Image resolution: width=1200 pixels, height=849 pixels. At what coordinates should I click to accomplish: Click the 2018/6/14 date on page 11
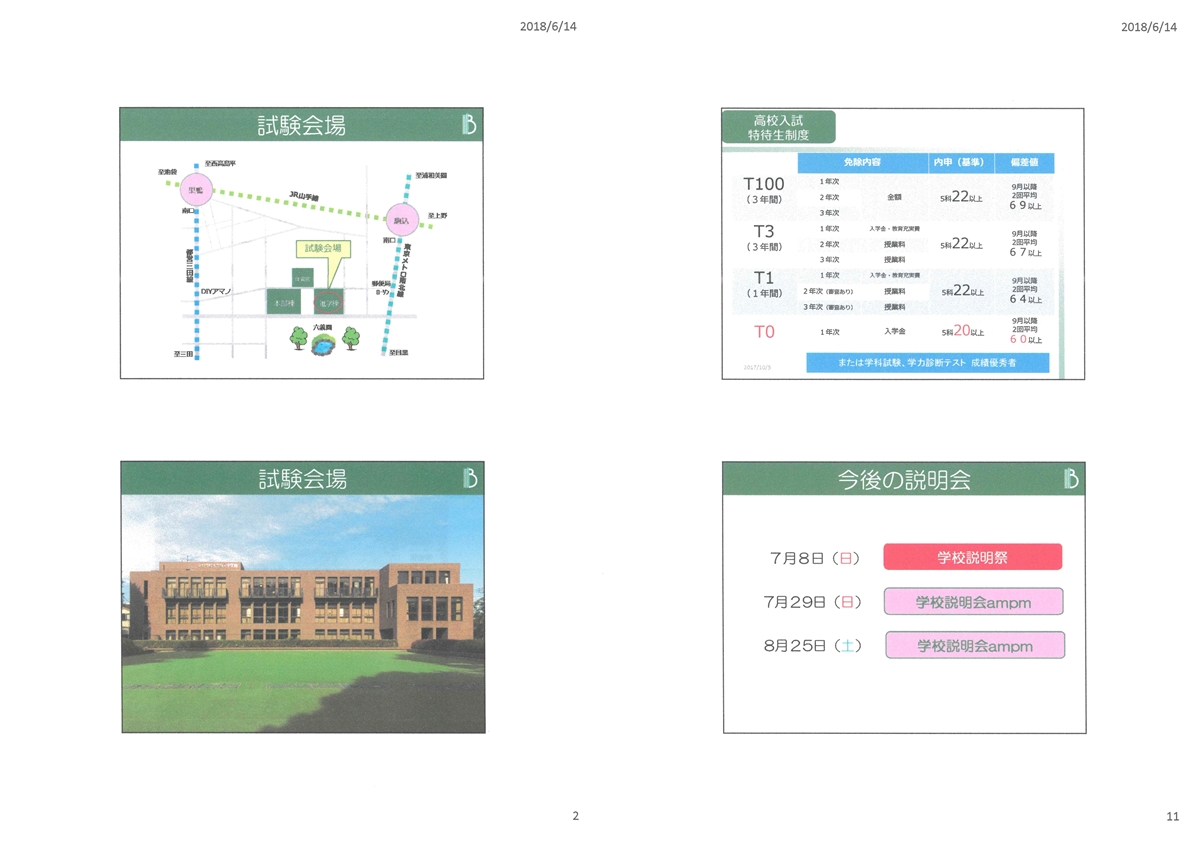[1150, 26]
